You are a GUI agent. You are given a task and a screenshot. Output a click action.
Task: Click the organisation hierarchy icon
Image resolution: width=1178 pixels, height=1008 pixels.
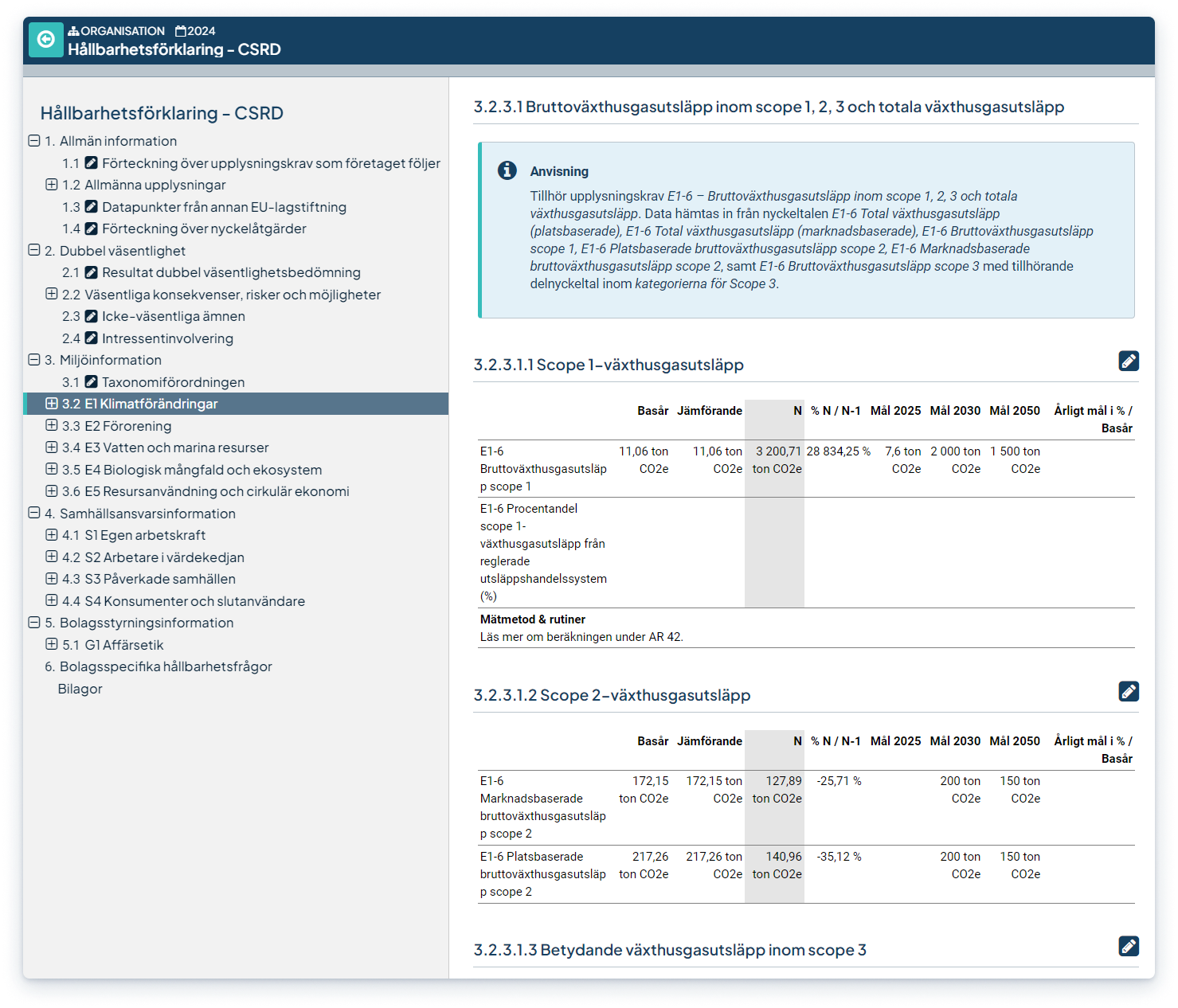pos(73,31)
